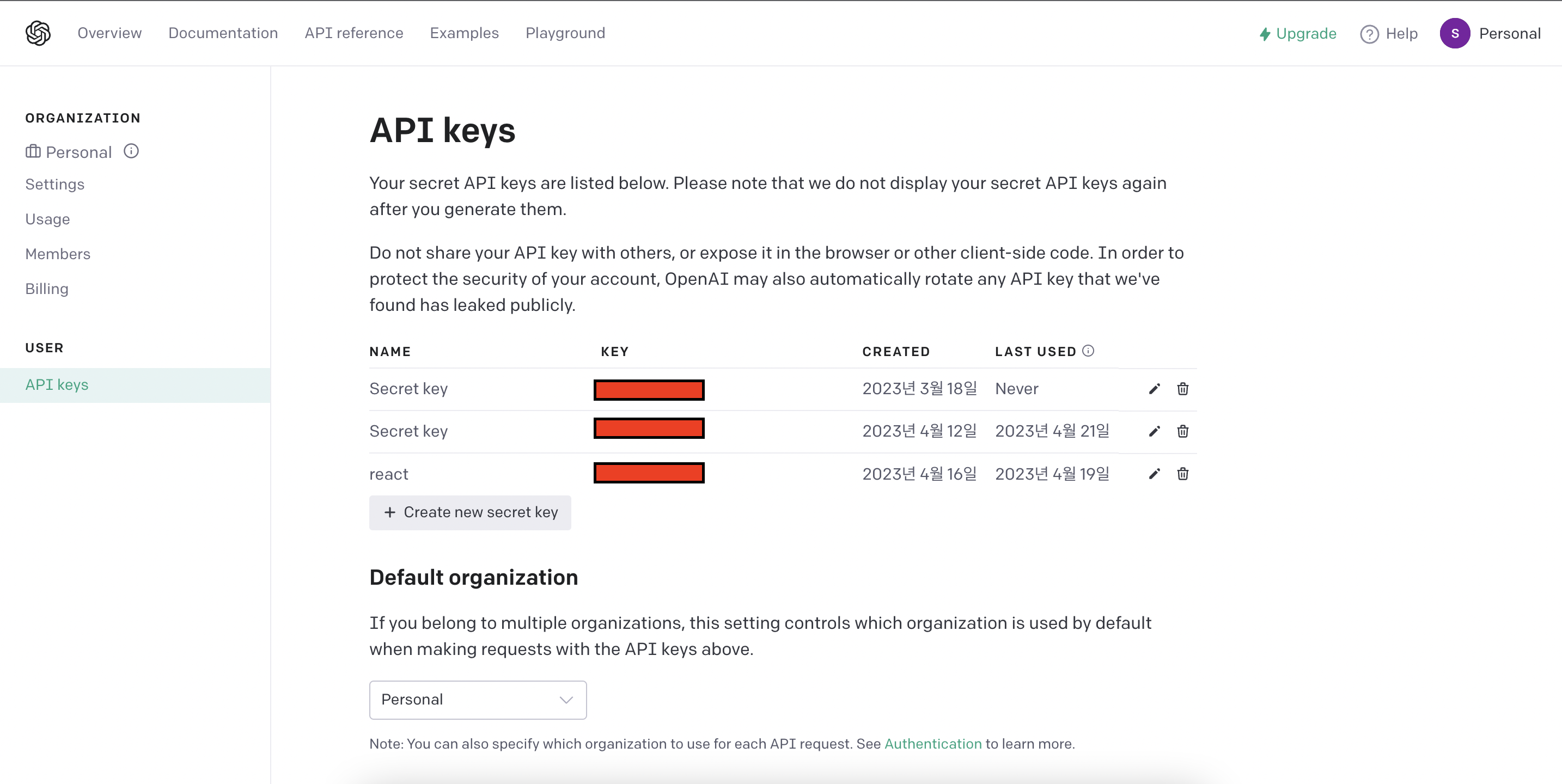1562x784 pixels.
Task: Click info icon next to Personal organization
Action: (x=131, y=151)
